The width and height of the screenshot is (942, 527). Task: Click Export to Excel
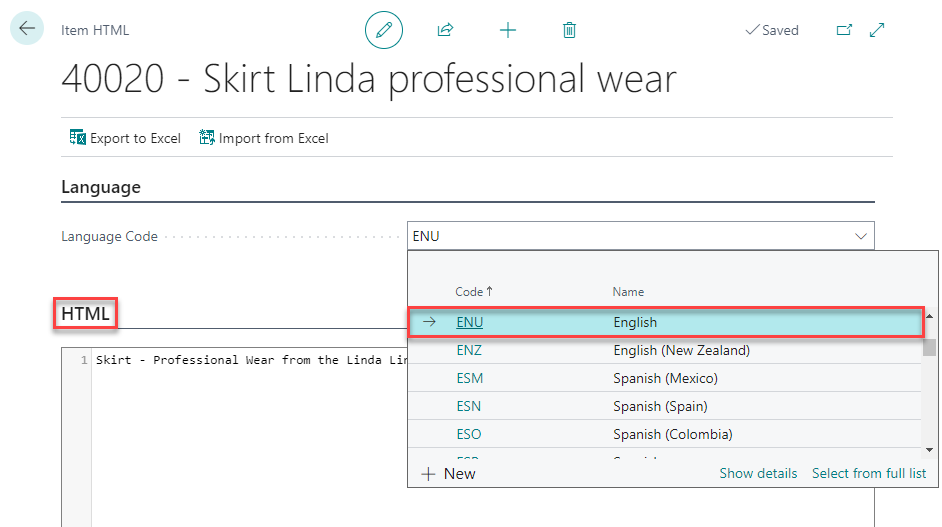pyautogui.click(x=125, y=138)
